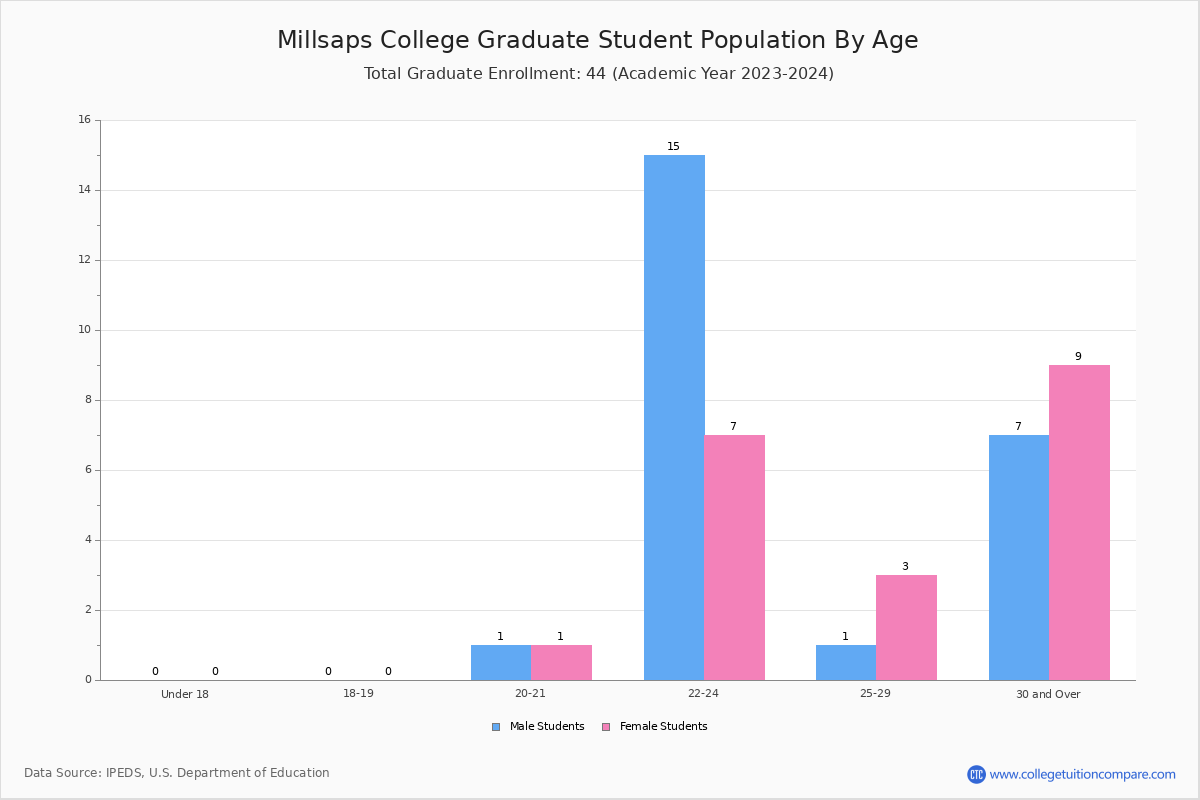Click the male 30 and Over bar

(1019, 557)
